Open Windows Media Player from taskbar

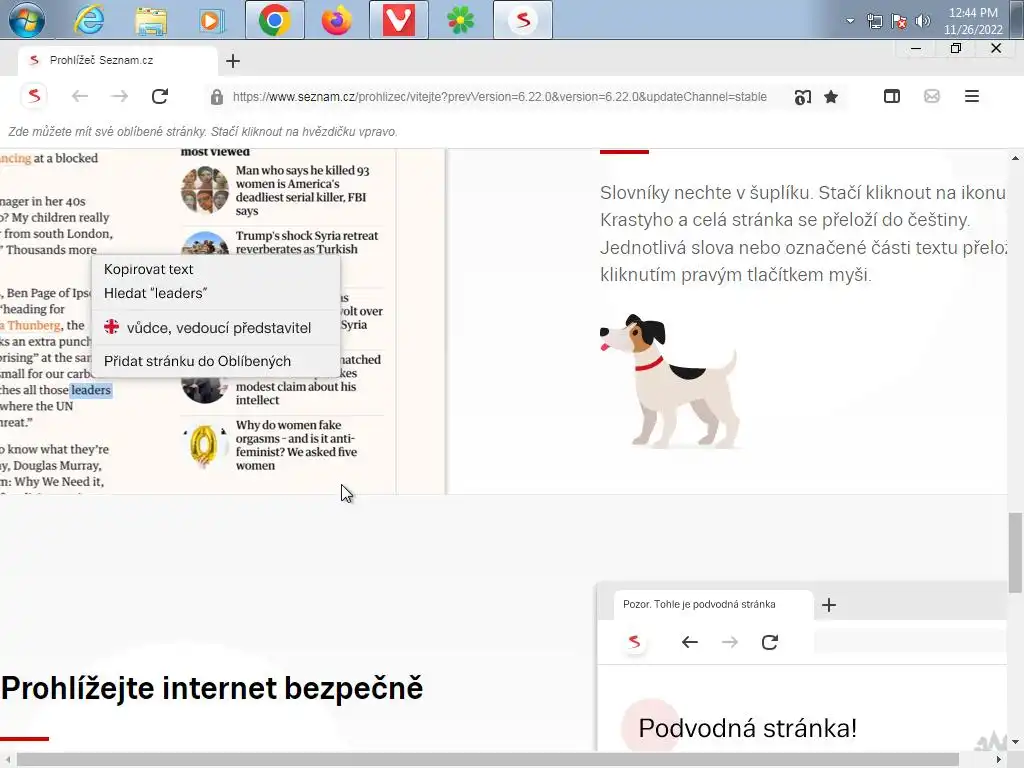click(x=212, y=20)
